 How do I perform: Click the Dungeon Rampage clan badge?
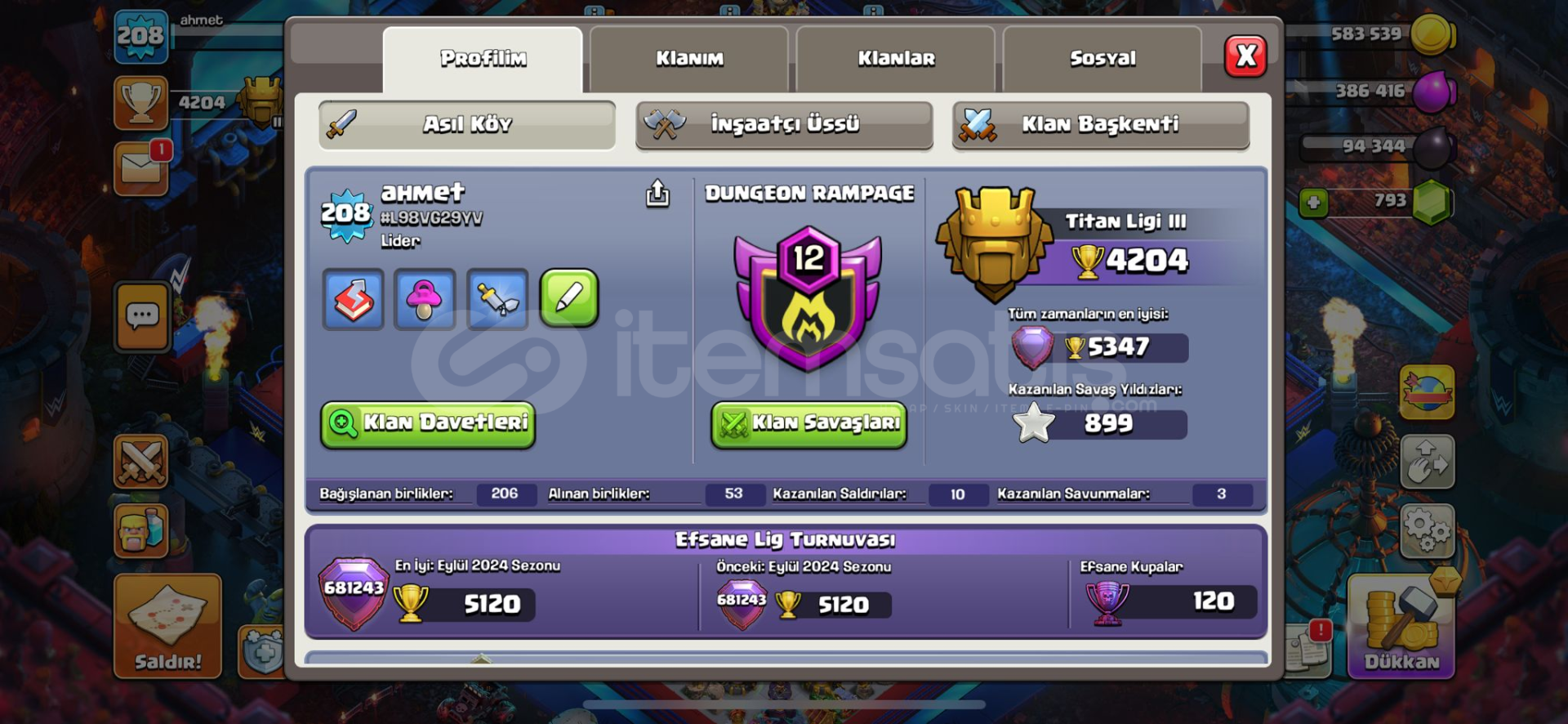click(808, 297)
